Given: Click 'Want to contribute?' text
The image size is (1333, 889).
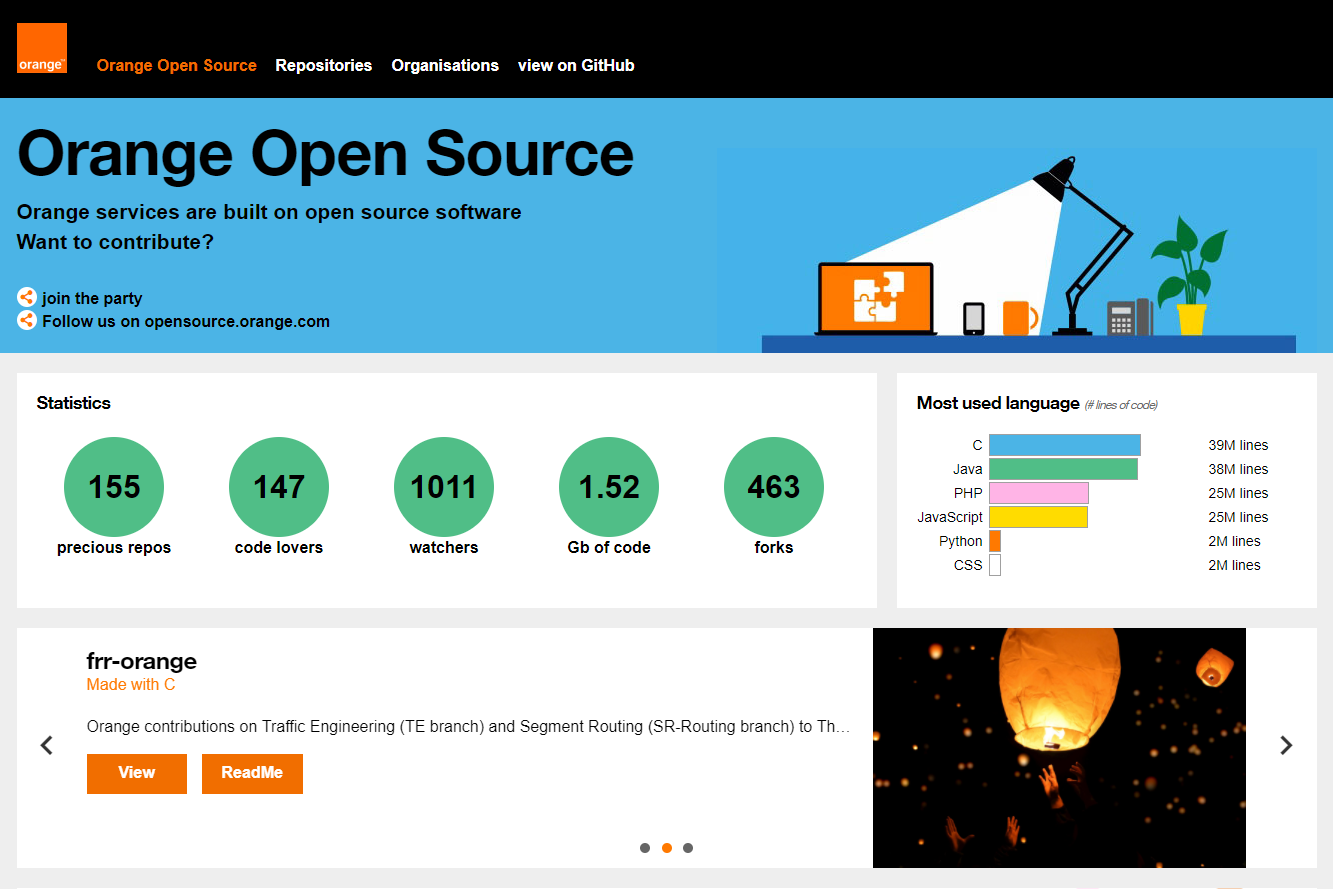Looking at the screenshot, I should click(x=116, y=242).
